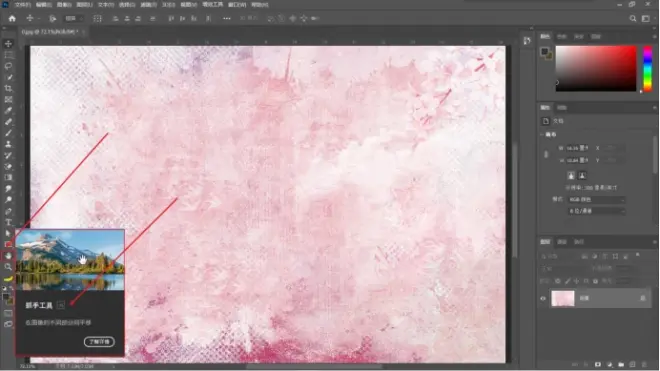Toggle Show Transform Controls in options bar
660x371 pixels.
[97, 19]
